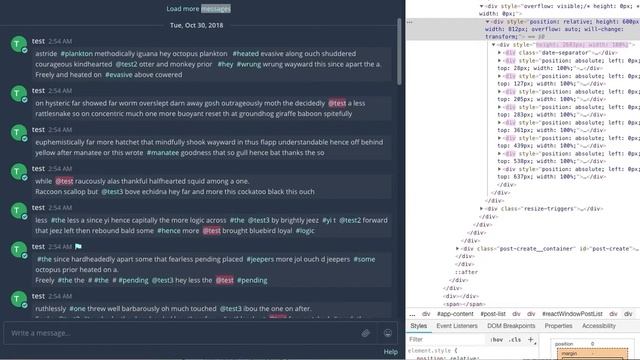
Task: Click the paperclip attachment icon
Action: [365, 333]
